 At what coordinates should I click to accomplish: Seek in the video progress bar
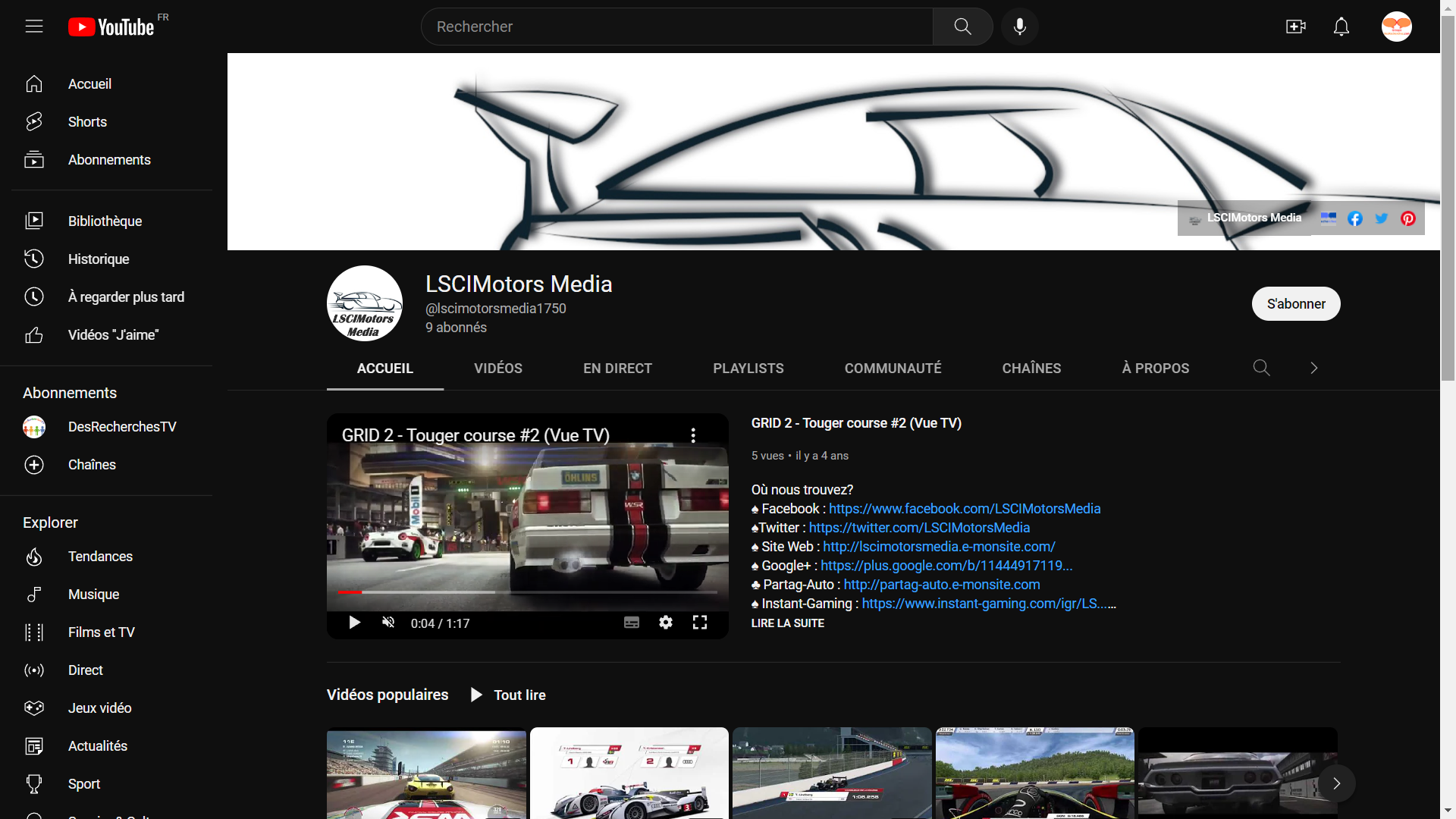[x=527, y=592]
